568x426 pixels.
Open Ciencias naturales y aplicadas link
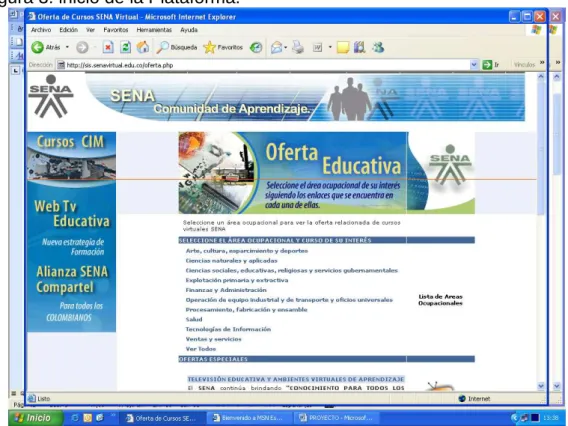point(231,260)
